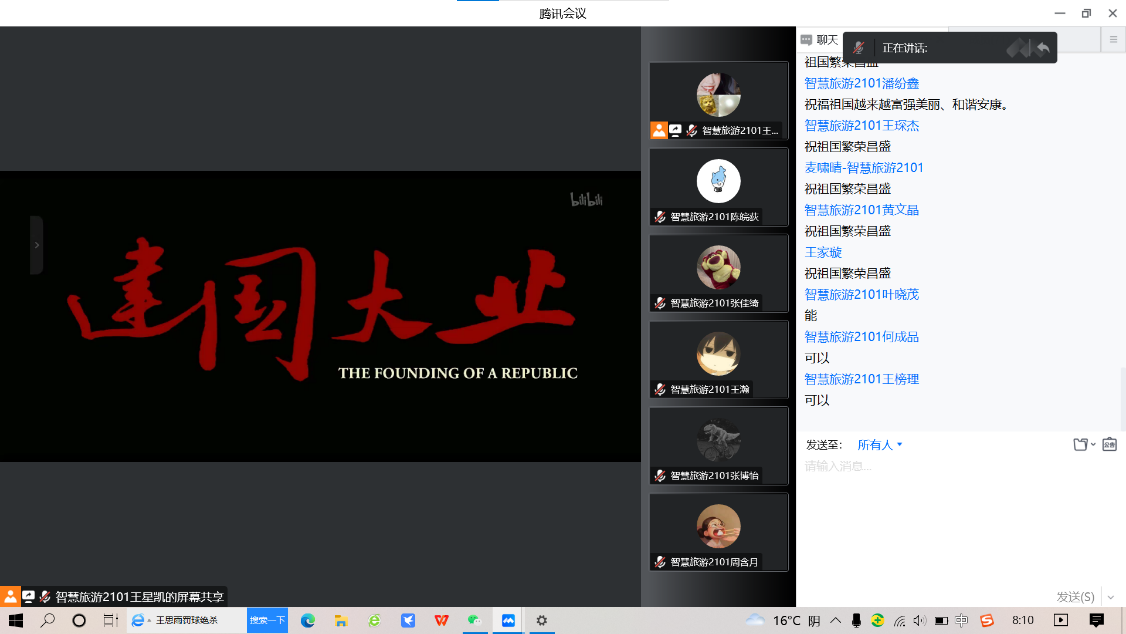The width and height of the screenshot is (1126, 634).
Task: Select sender name 智慧旅游2101王榜理 in chat
Action: coord(862,379)
